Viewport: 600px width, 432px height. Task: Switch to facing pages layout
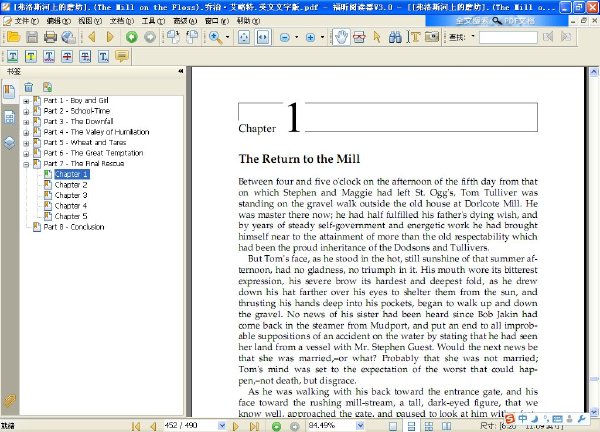pos(447,426)
